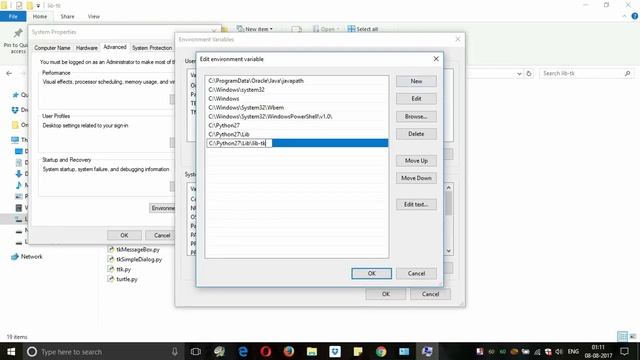The image size is (640, 360).
Task: Click the Edit button in edit dialog
Action: pyautogui.click(x=416, y=98)
